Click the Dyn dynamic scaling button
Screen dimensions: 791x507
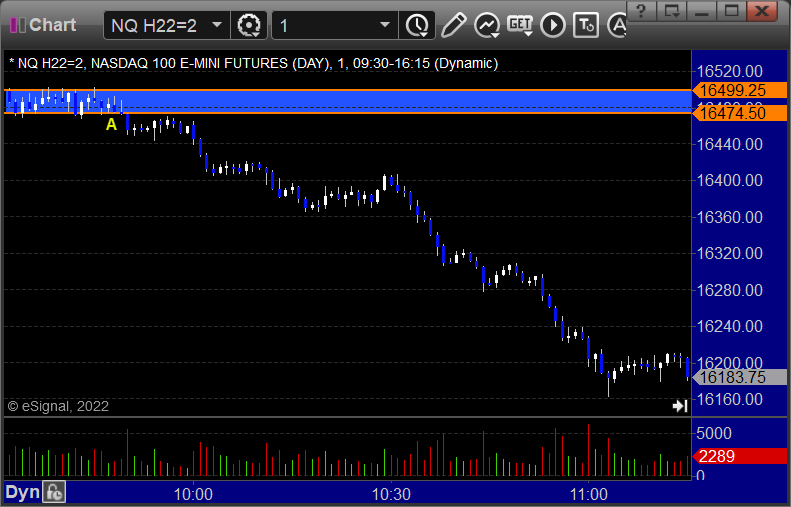(22, 492)
